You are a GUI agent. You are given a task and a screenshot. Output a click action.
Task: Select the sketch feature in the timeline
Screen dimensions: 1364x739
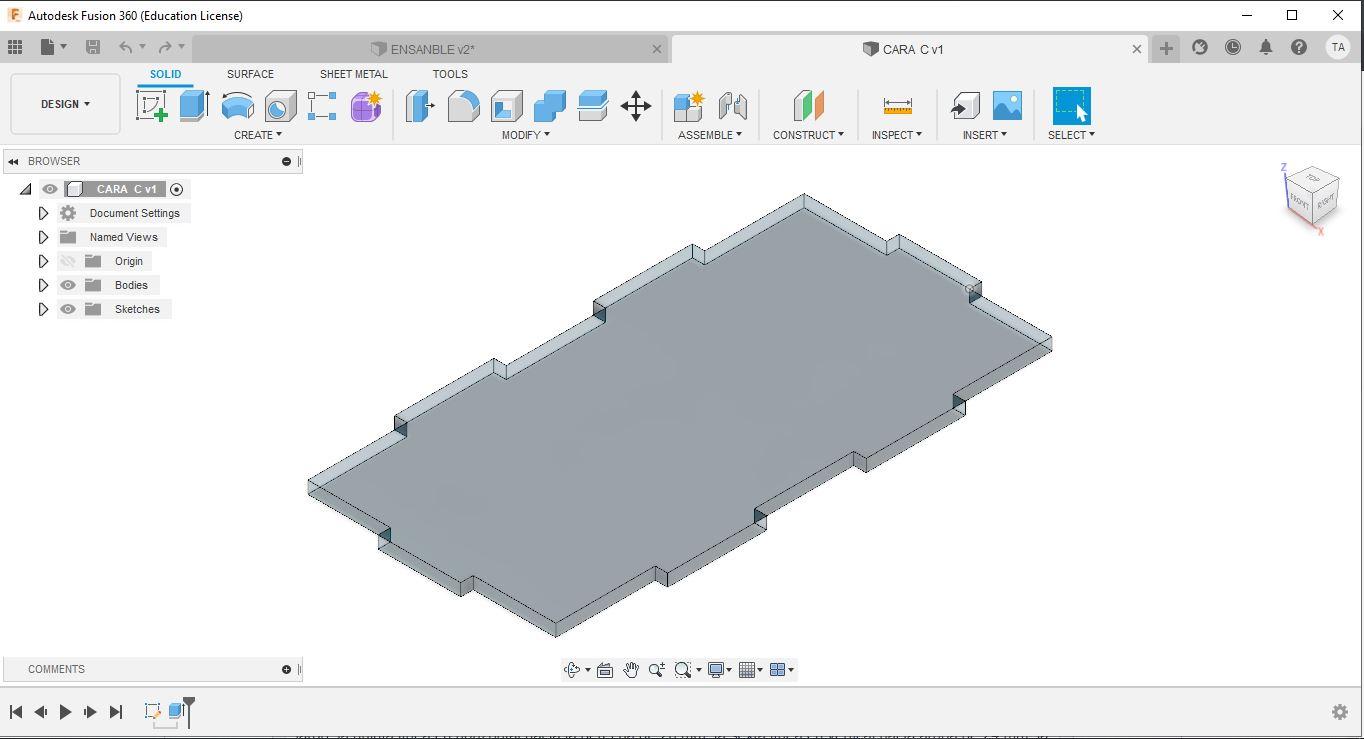click(x=153, y=711)
